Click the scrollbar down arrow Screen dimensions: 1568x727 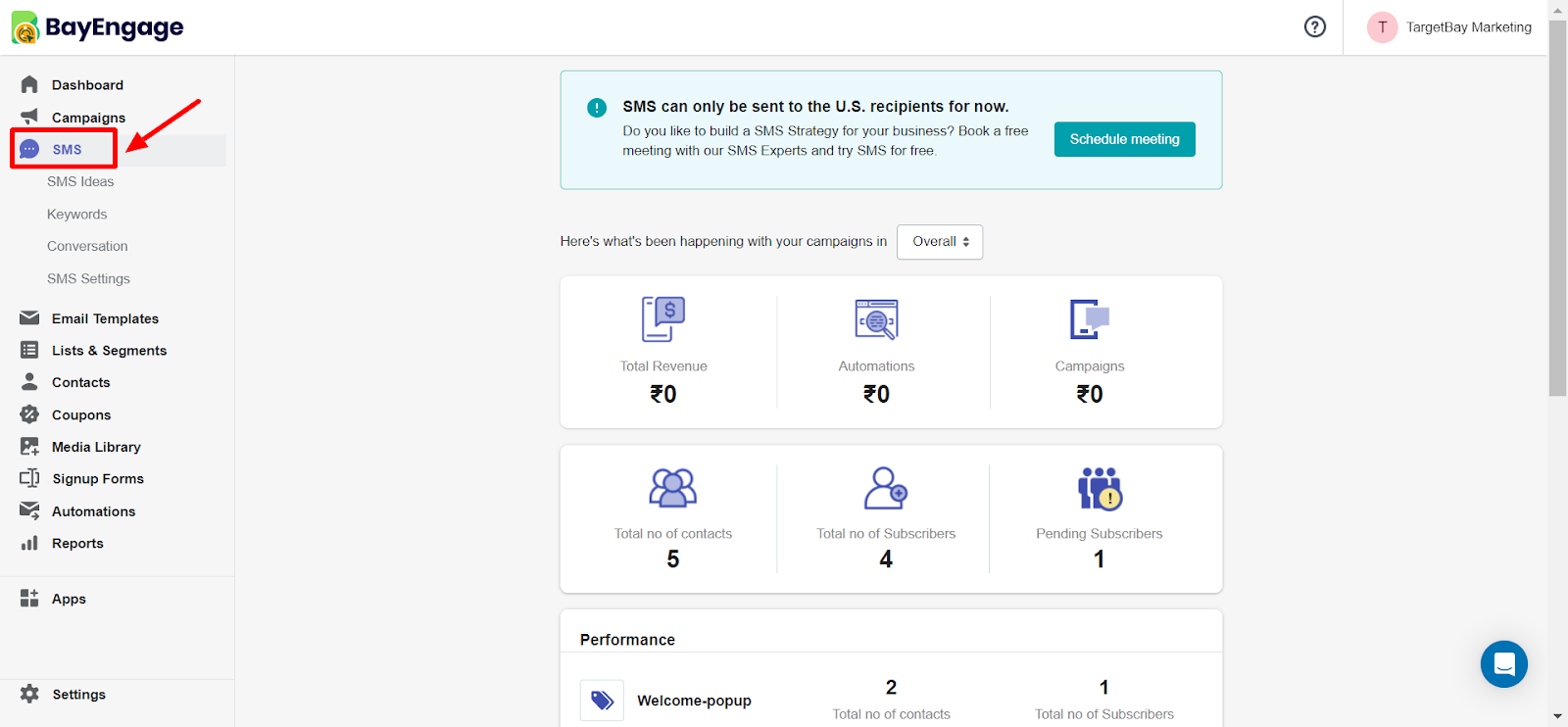(x=1557, y=717)
